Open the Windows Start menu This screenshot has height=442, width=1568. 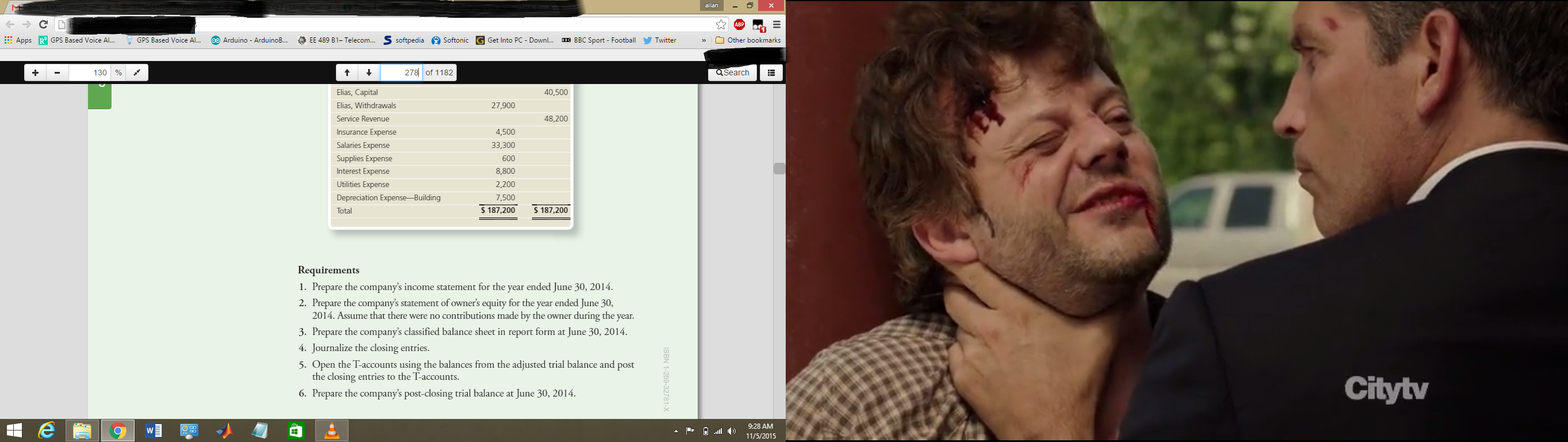(x=14, y=431)
